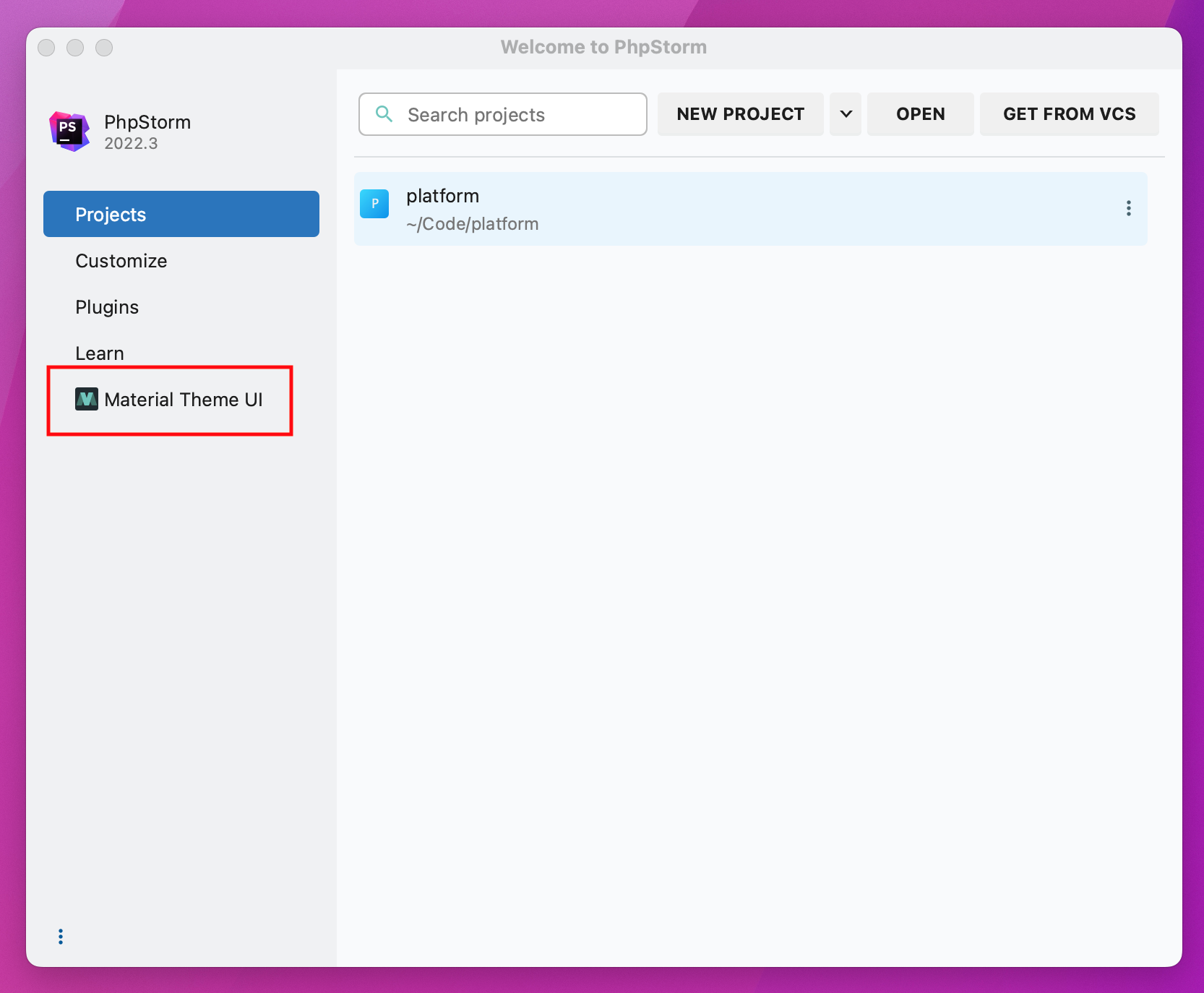Click the OPEN button
Screen dimensions: 1204x993
click(x=921, y=114)
